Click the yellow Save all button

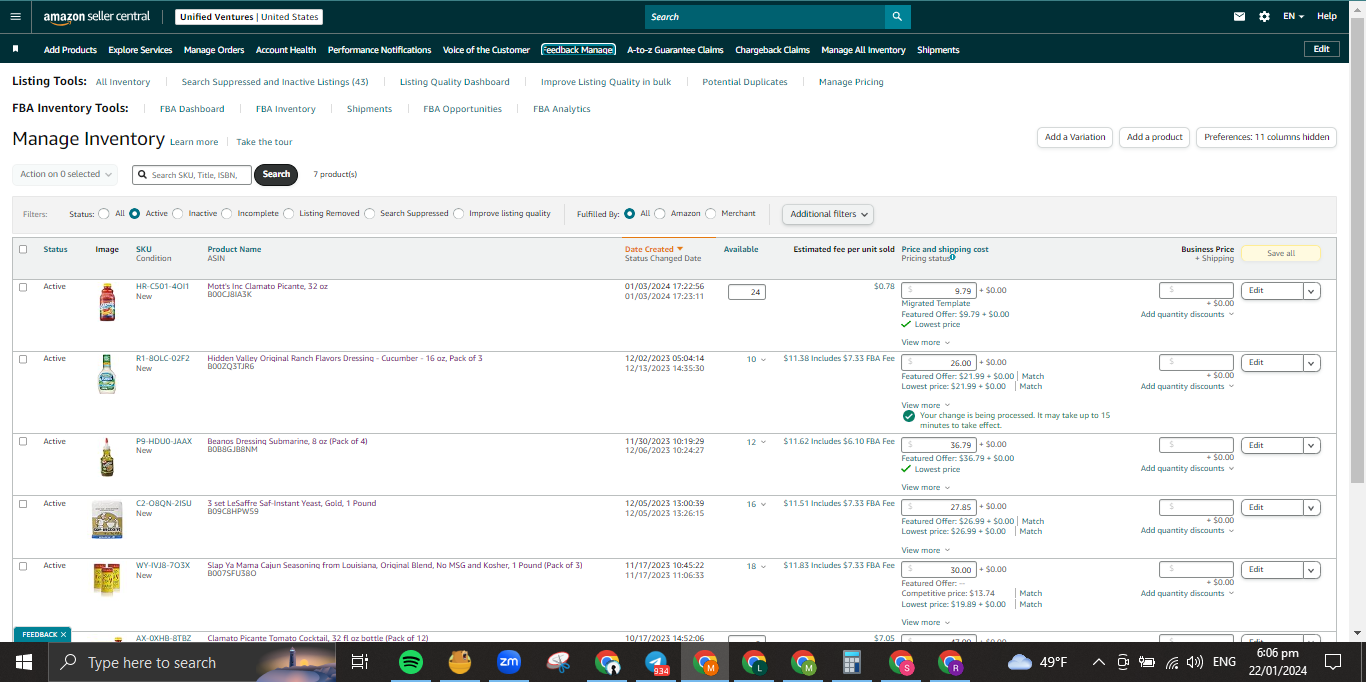point(1281,254)
